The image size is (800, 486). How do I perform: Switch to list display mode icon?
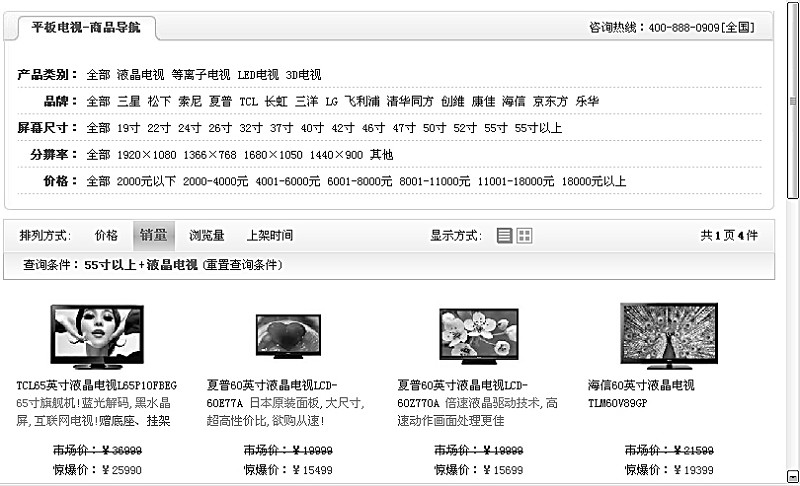[x=504, y=236]
